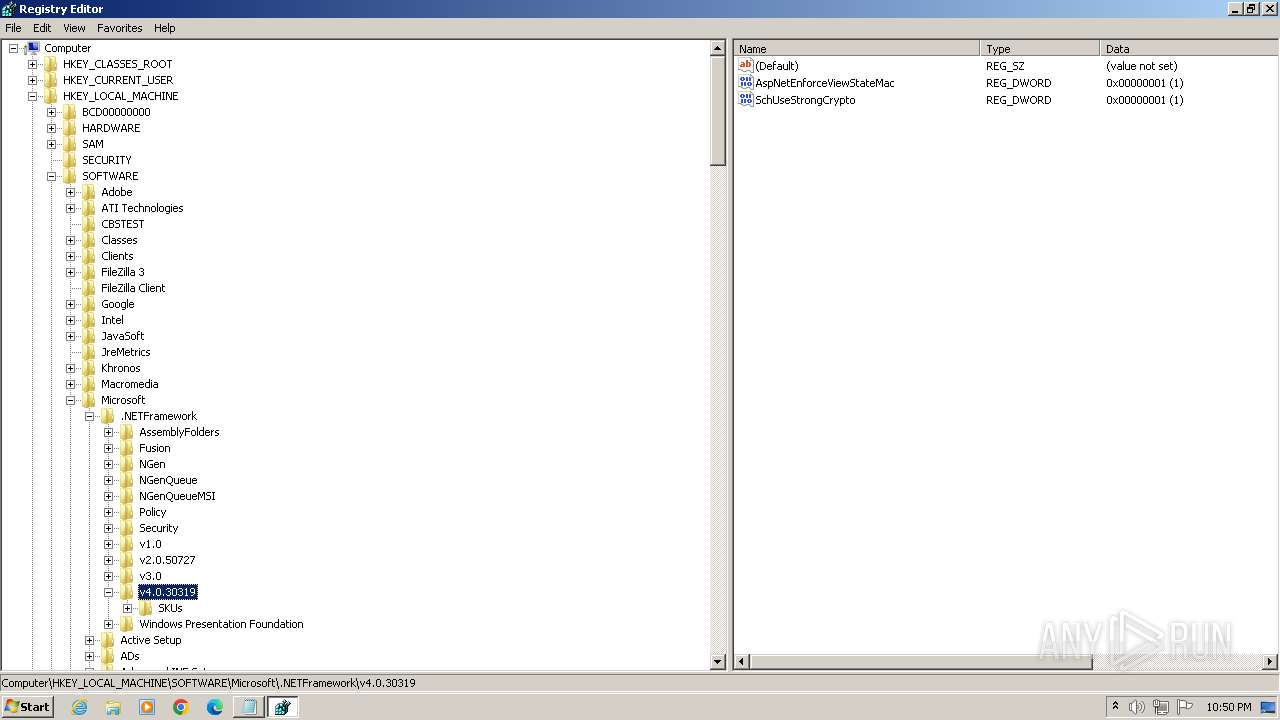Click the v2.0.50727 folder icon
Viewport: 1280px width, 720px height.
[126, 560]
